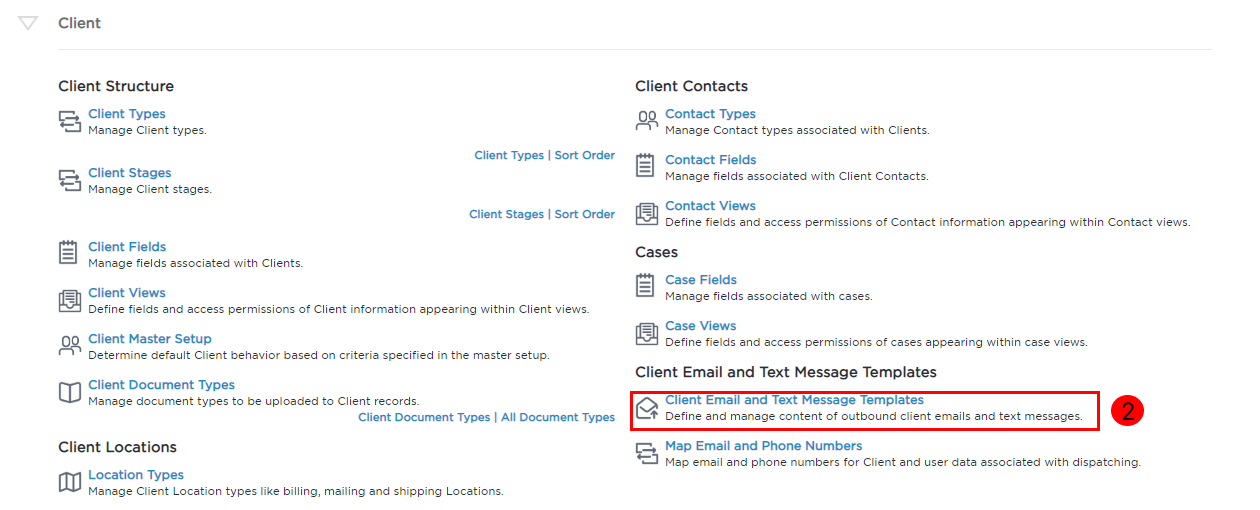The width and height of the screenshot is (1260, 510).
Task: Click the Client Document Types book icon
Action: click(70, 393)
